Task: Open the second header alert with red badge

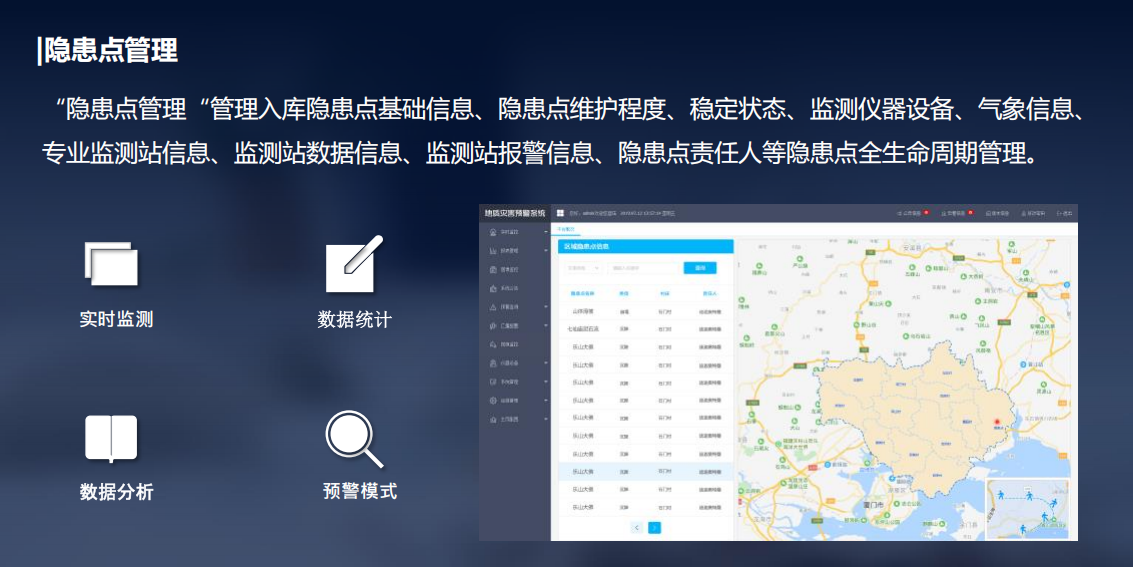Action: pyautogui.click(x=957, y=213)
